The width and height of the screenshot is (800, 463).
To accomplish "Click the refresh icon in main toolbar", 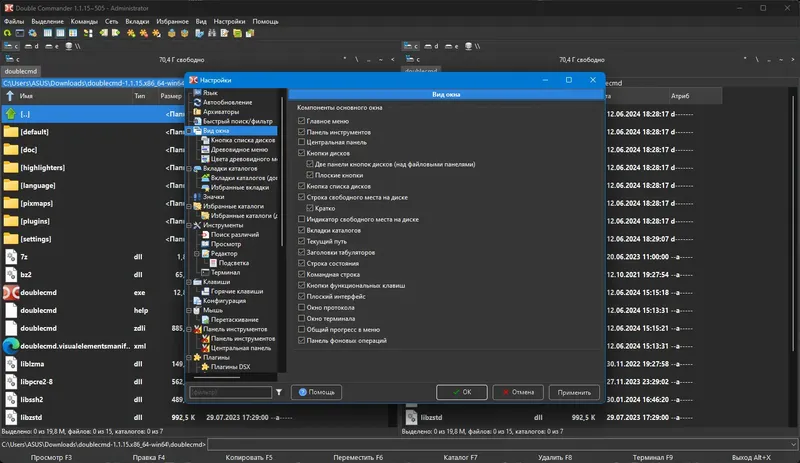I will click(x=8, y=33).
